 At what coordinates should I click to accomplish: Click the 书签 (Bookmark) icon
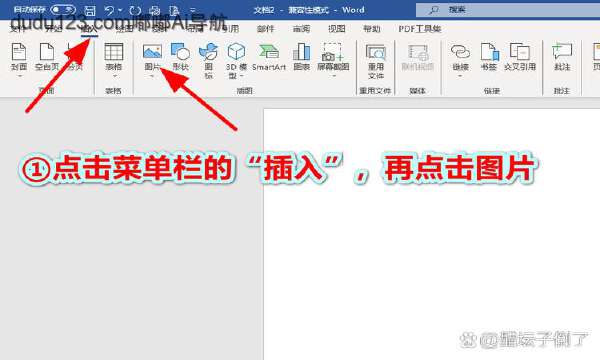point(489,57)
